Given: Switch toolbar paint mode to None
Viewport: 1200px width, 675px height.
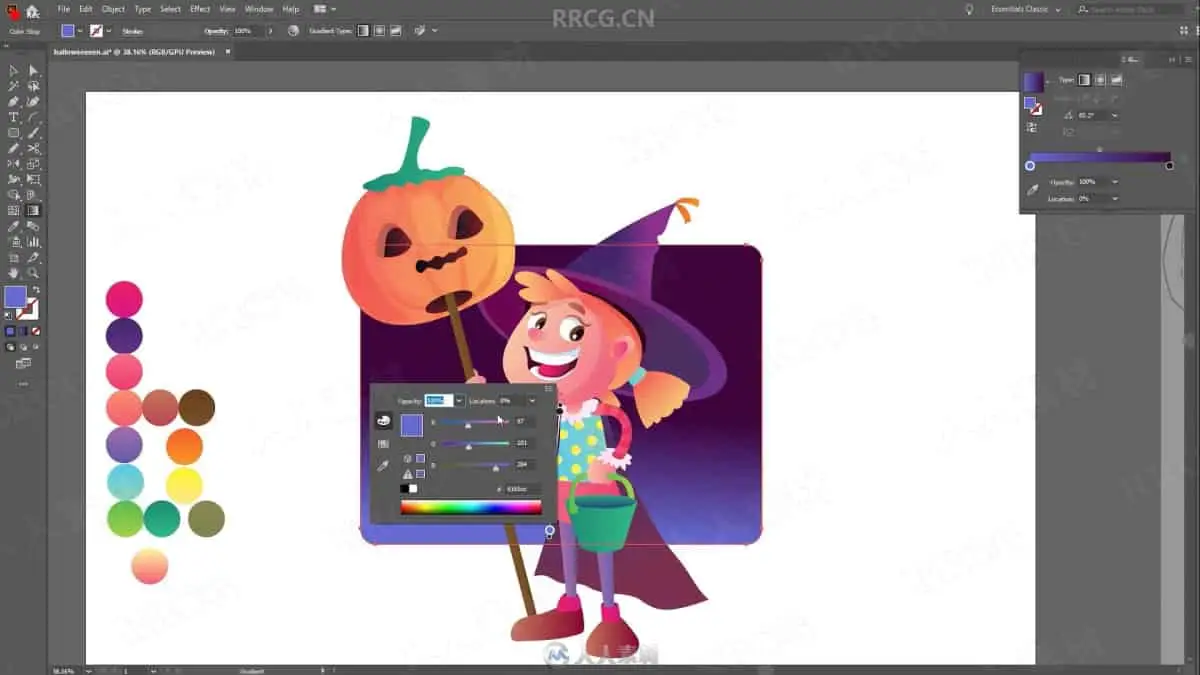Looking at the screenshot, I should click(x=35, y=331).
